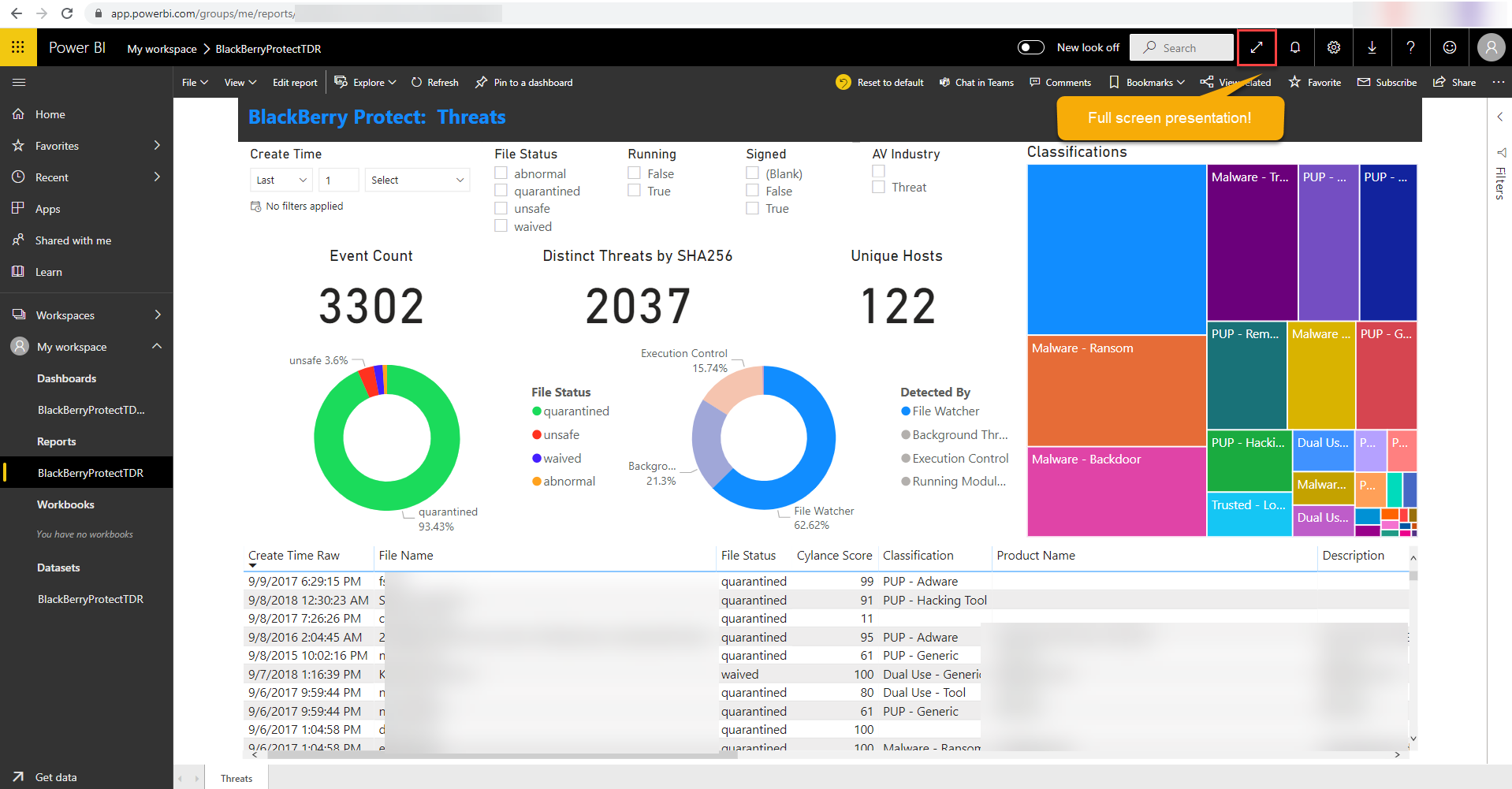Open BlackBerryProtectTDR under Datasets

pyautogui.click(x=90, y=599)
